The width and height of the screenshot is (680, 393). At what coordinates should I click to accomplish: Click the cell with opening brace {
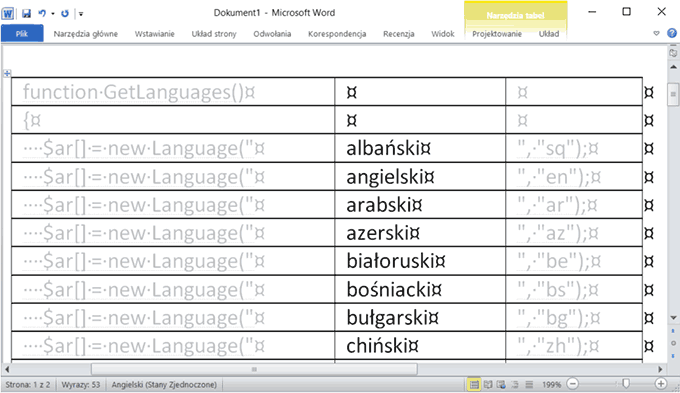click(x=173, y=120)
